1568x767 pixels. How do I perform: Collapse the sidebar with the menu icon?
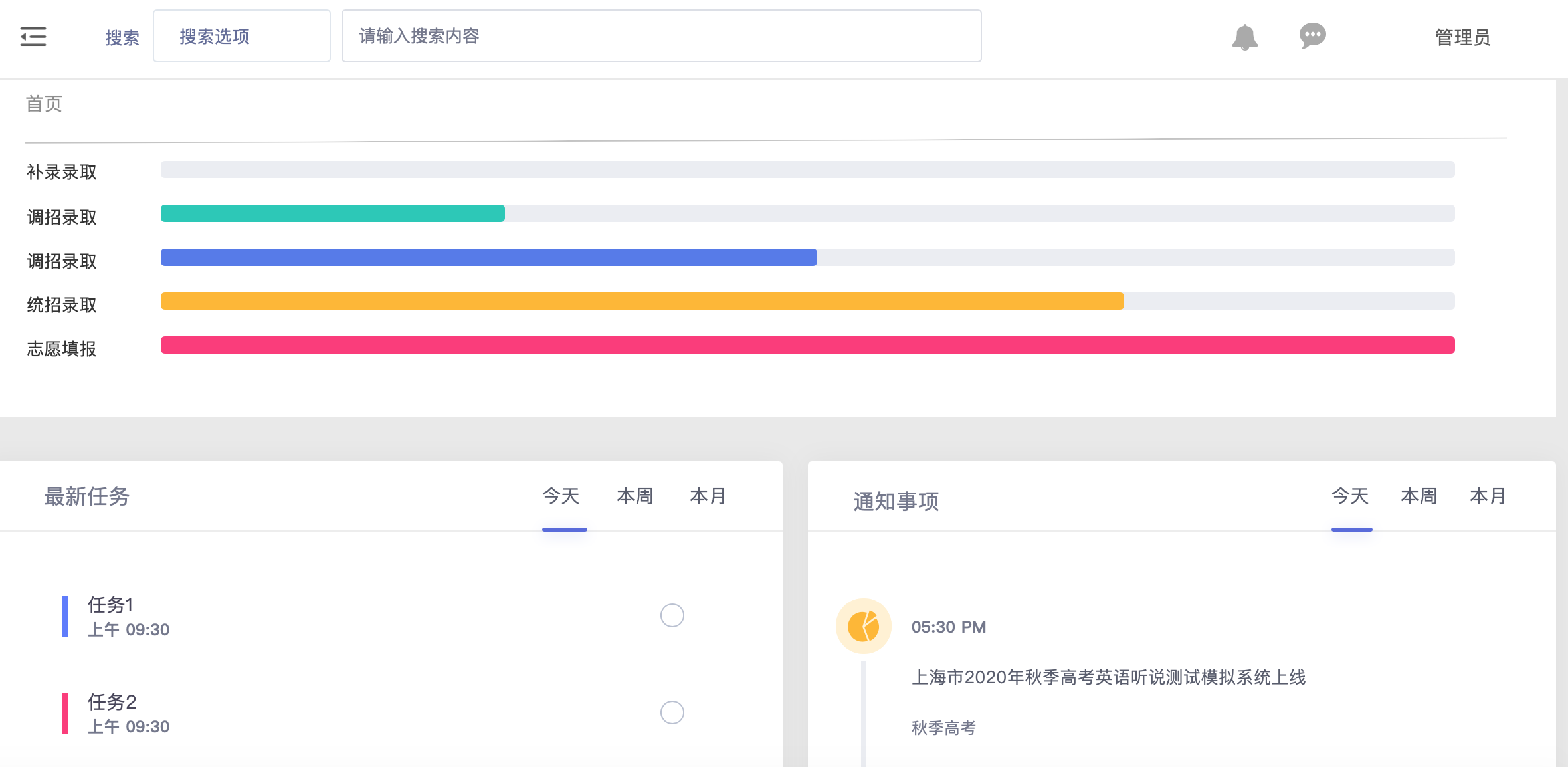click(x=33, y=37)
